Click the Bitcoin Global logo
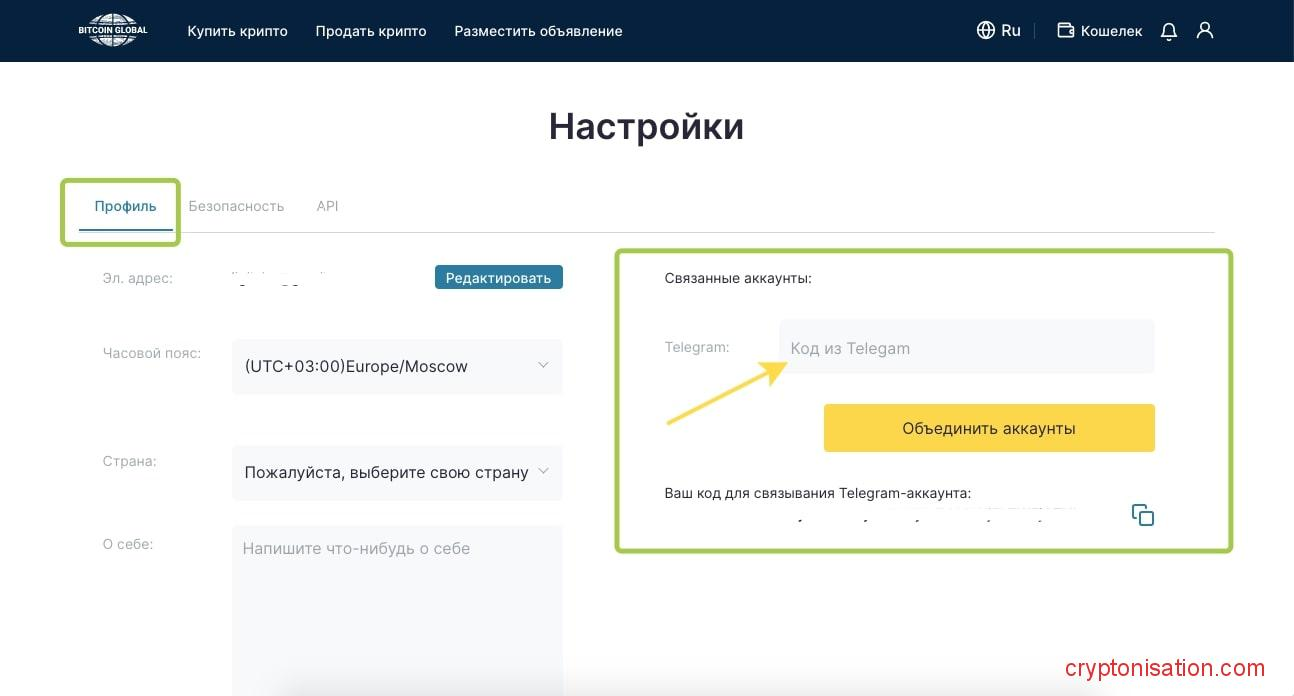The width and height of the screenshot is (1294, 696). pos(113,30)
